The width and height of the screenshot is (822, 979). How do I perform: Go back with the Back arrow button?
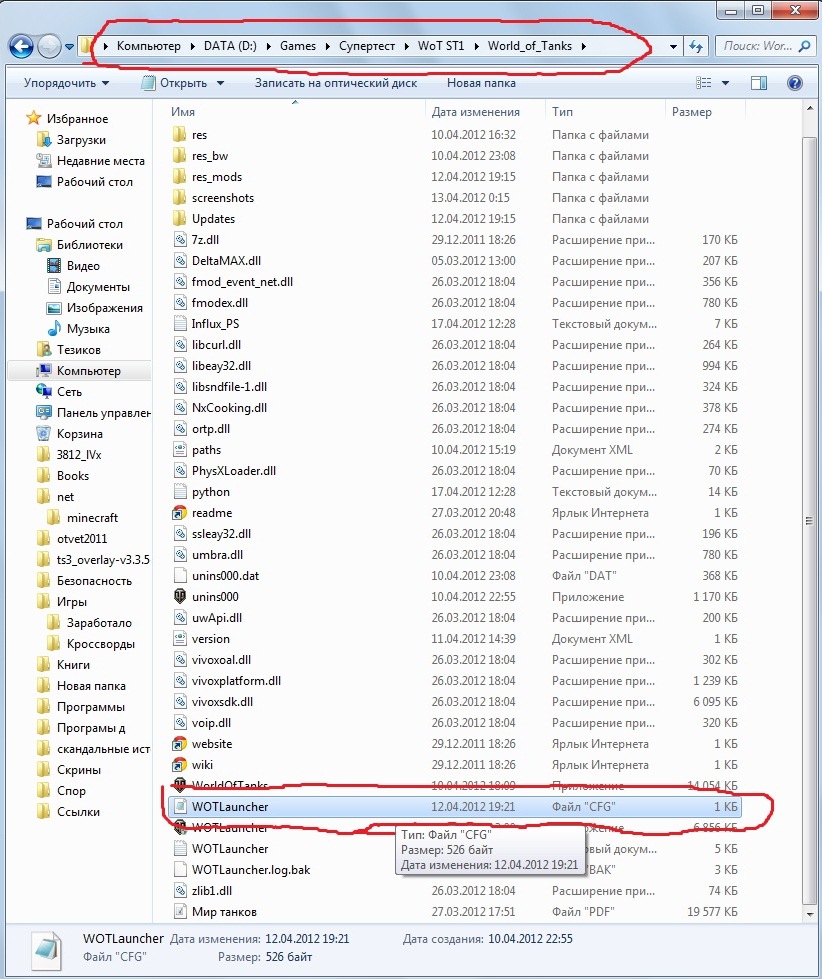click(x=22, y=46)
